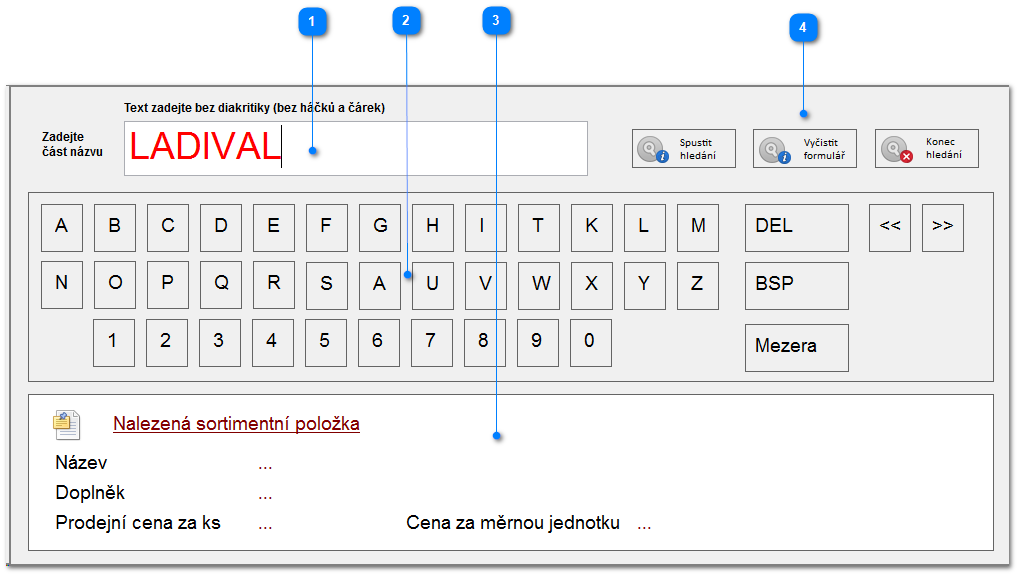Tap the letter Q key
This screenshot has height=576, width=1019.
(x=221, y=285)
